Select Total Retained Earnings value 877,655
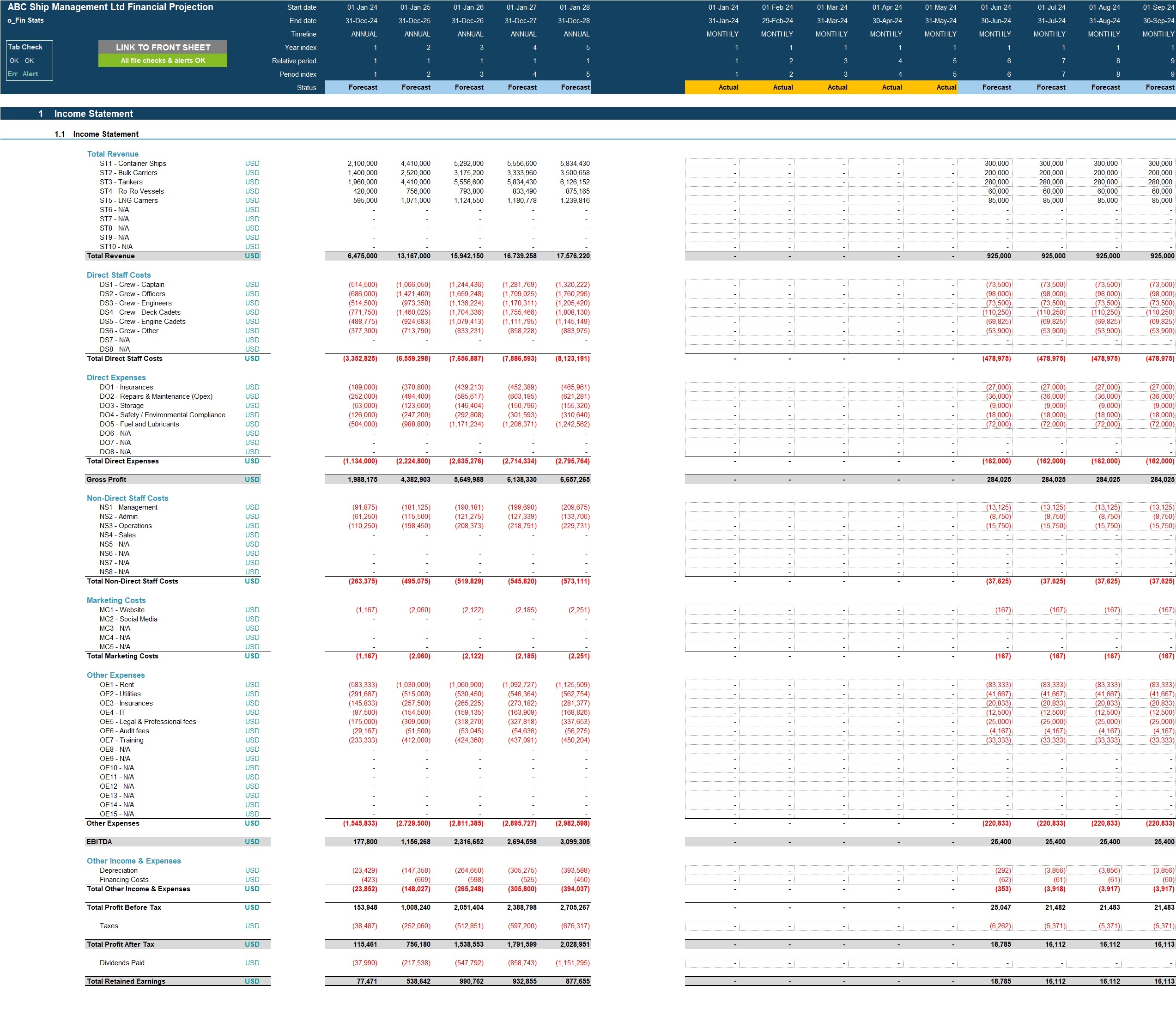Screen dimensions: 1176x1010 point(577,981)
